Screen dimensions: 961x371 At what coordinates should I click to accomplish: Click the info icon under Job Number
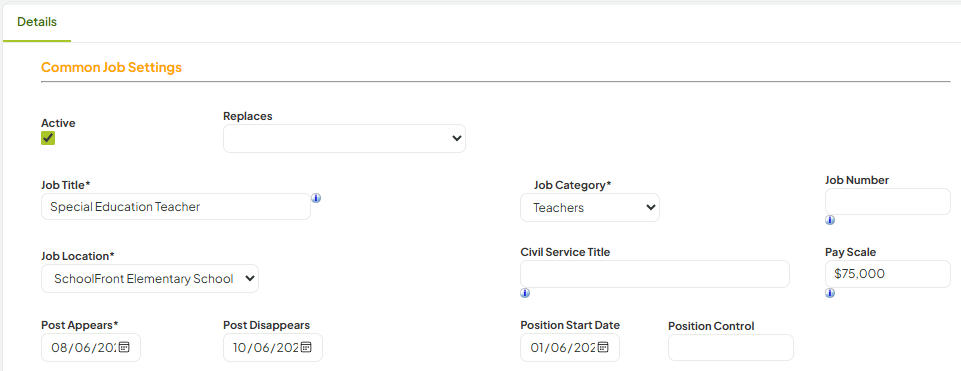coord(830,220)
